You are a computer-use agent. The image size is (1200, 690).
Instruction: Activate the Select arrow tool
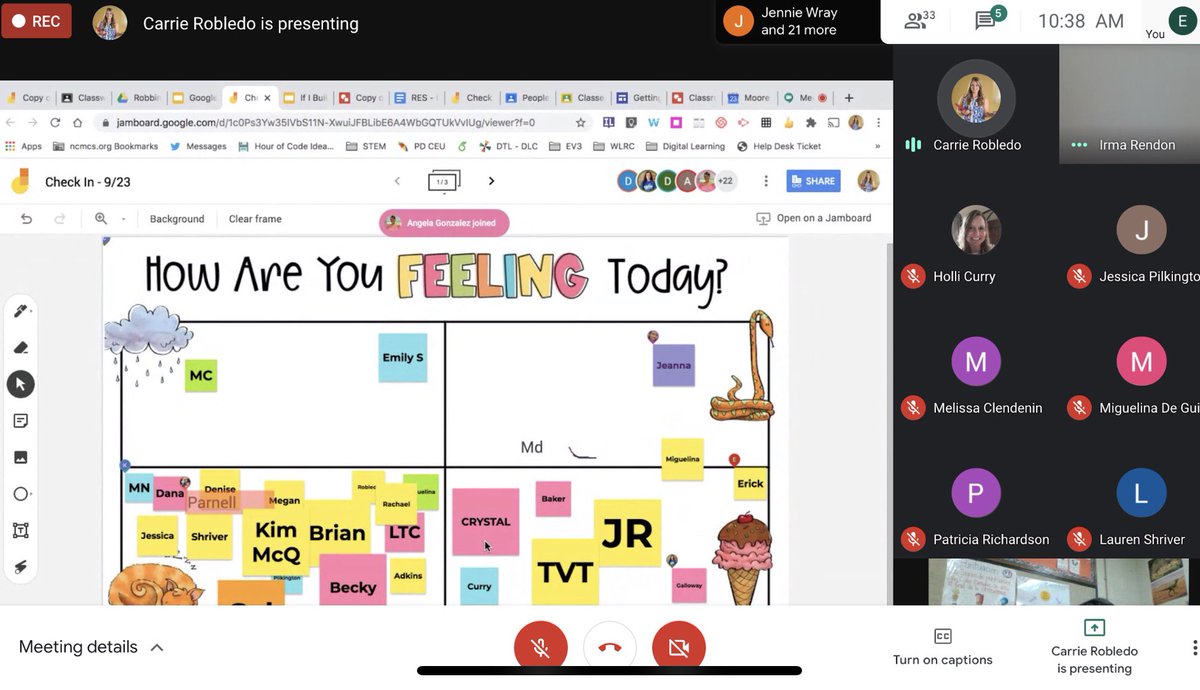pyautogui.click(x=20, y=384)
